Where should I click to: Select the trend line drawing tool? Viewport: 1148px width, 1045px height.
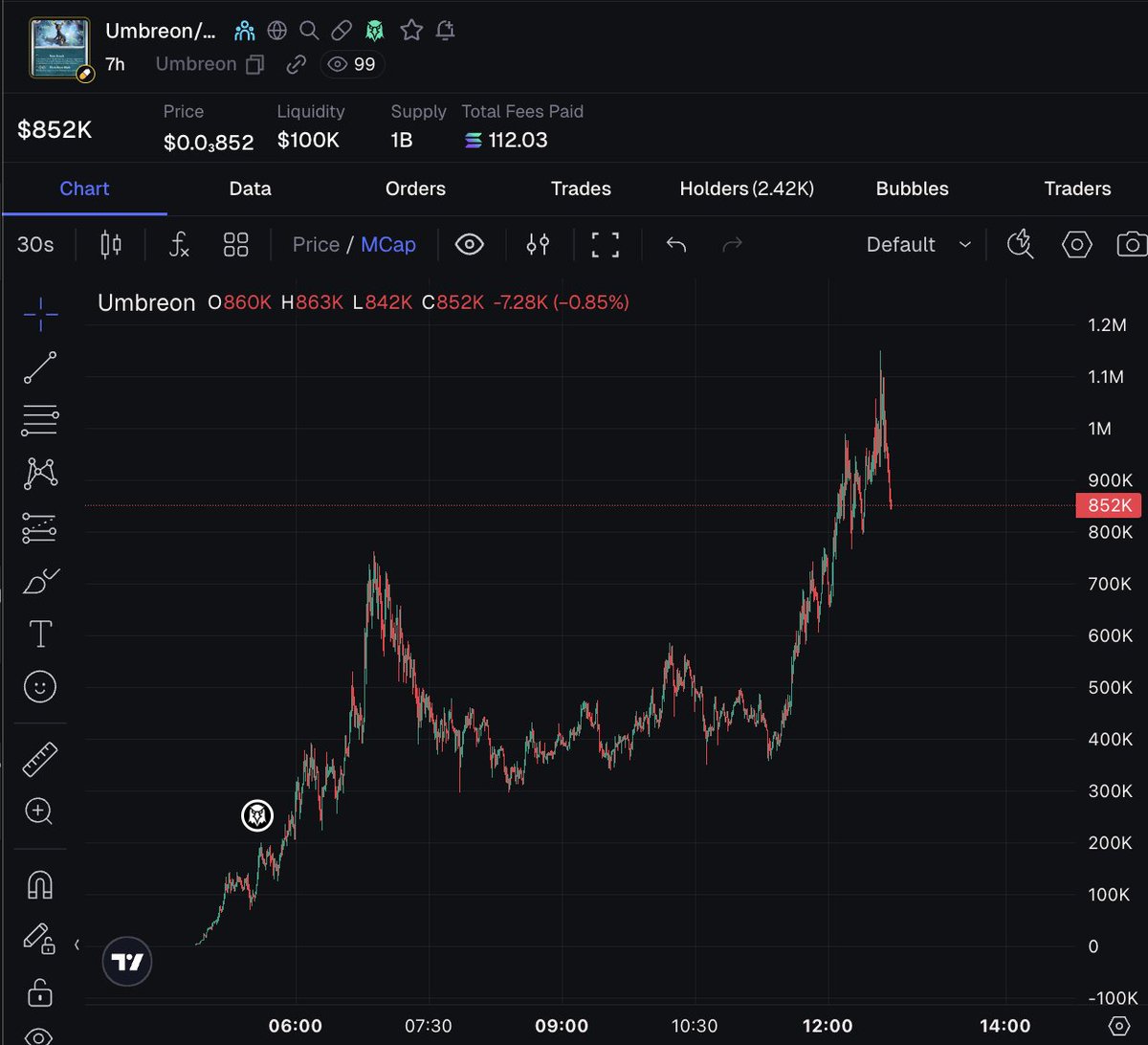(x=40, y=367)
